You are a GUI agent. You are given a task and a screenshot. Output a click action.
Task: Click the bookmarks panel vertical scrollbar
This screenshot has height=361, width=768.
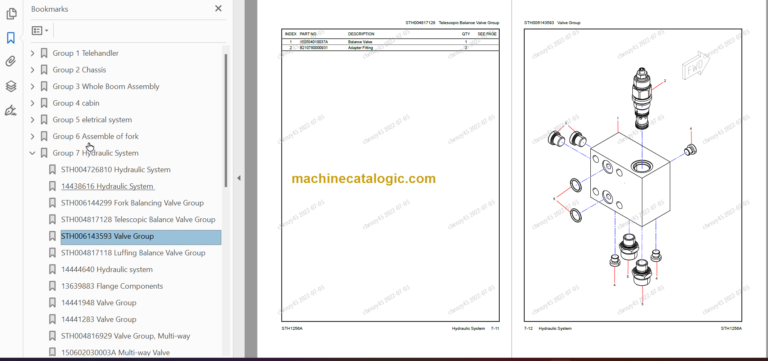[x=226, y=120]
